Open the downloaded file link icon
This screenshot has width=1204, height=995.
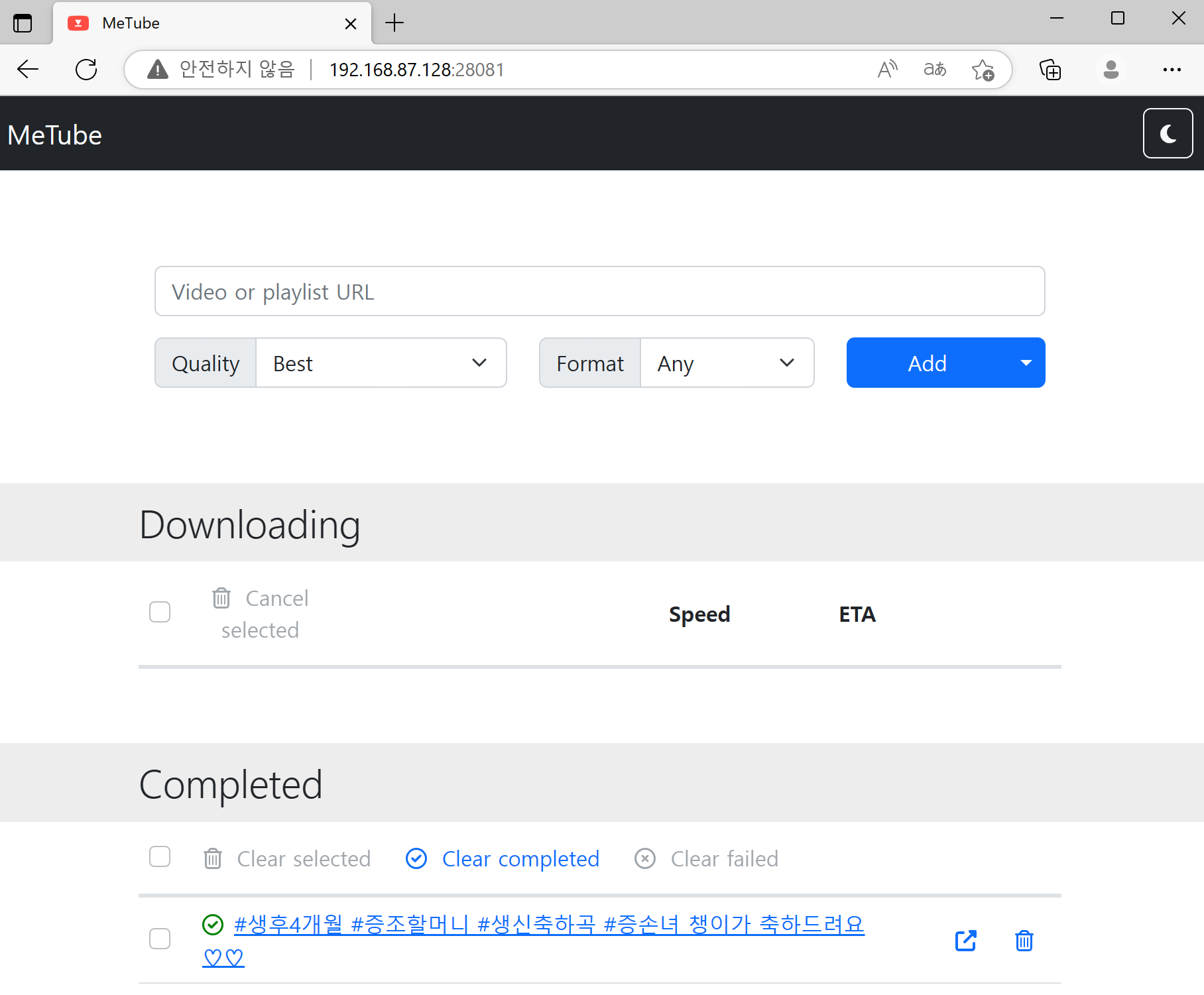pos(966,940)
